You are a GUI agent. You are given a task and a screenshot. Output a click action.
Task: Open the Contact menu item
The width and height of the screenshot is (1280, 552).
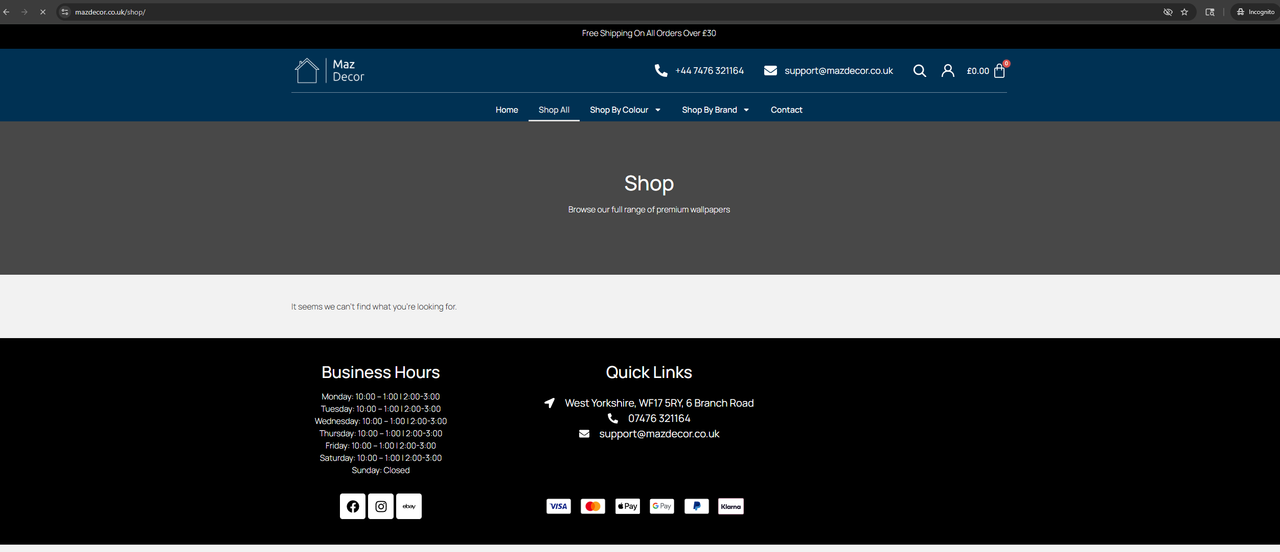(787, 110)
